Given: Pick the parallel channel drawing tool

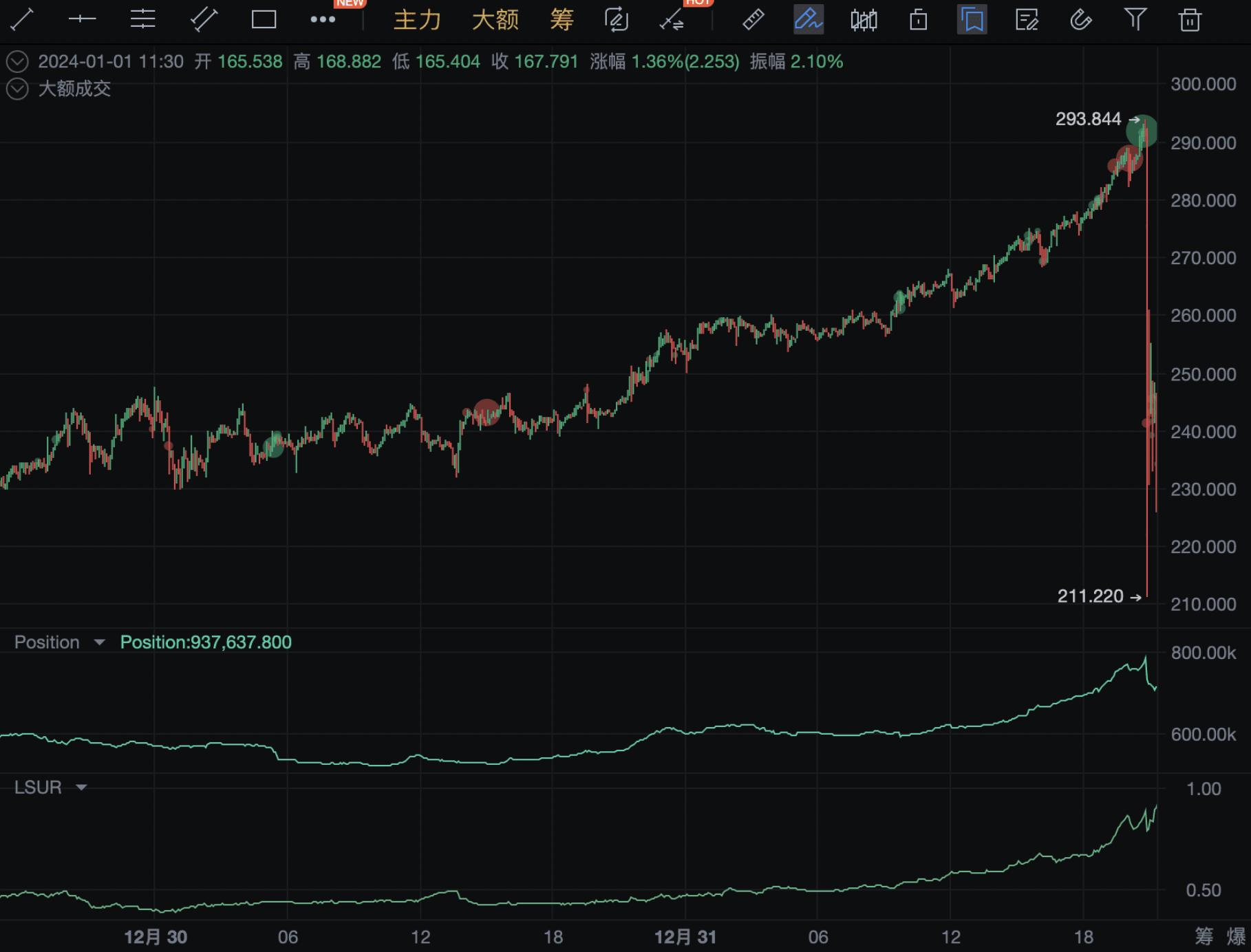Looking at the screenshot, I should coord(204,19).
